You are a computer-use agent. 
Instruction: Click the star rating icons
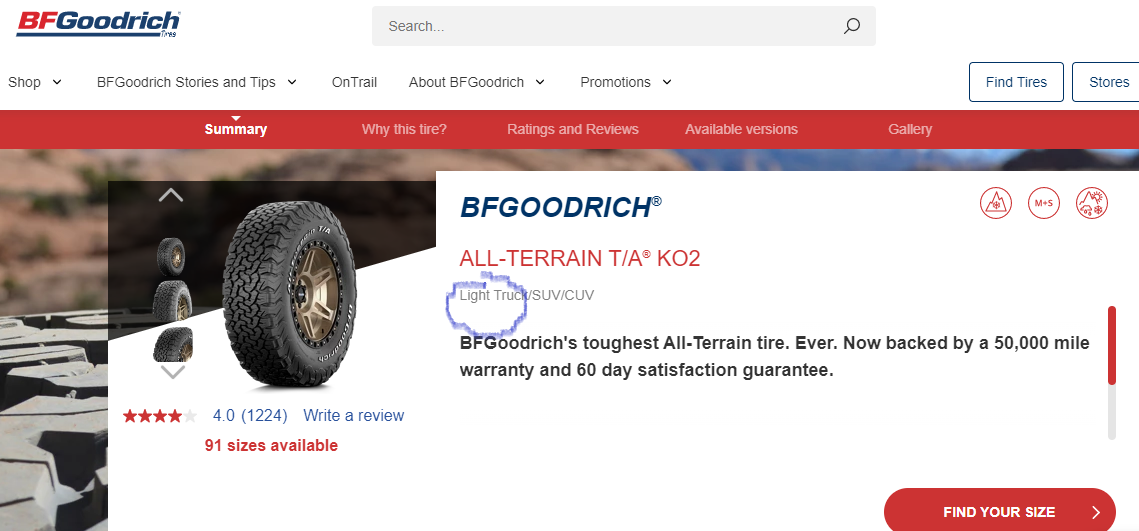click(160, 416)
